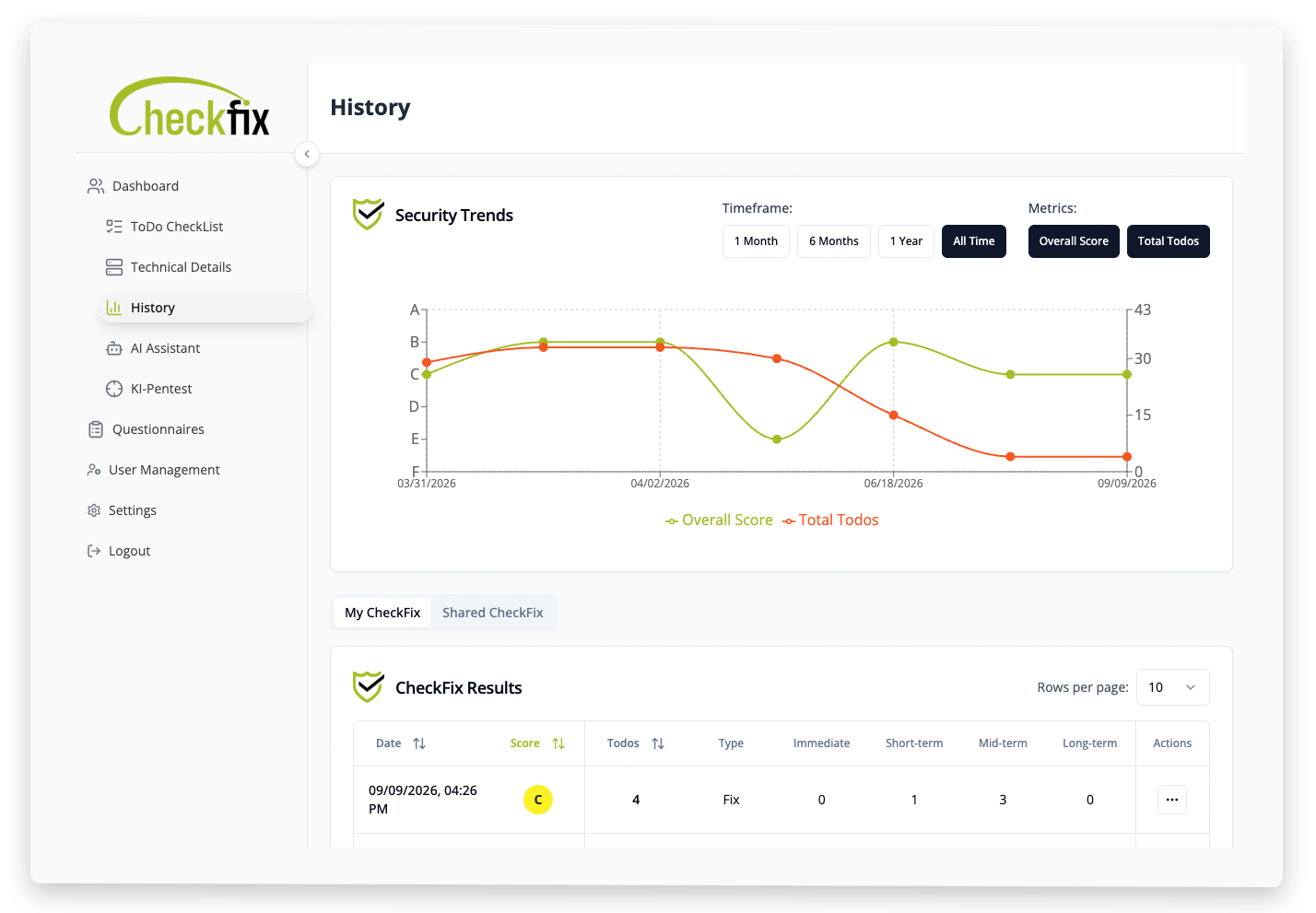
Task: Select the 1 Year timeframe
Action: [x=907, y=241]
